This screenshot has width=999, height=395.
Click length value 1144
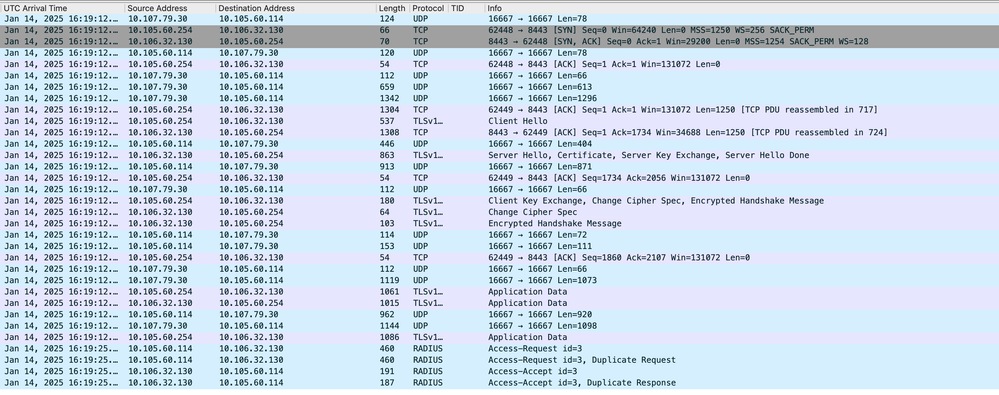tap(388, 326)
